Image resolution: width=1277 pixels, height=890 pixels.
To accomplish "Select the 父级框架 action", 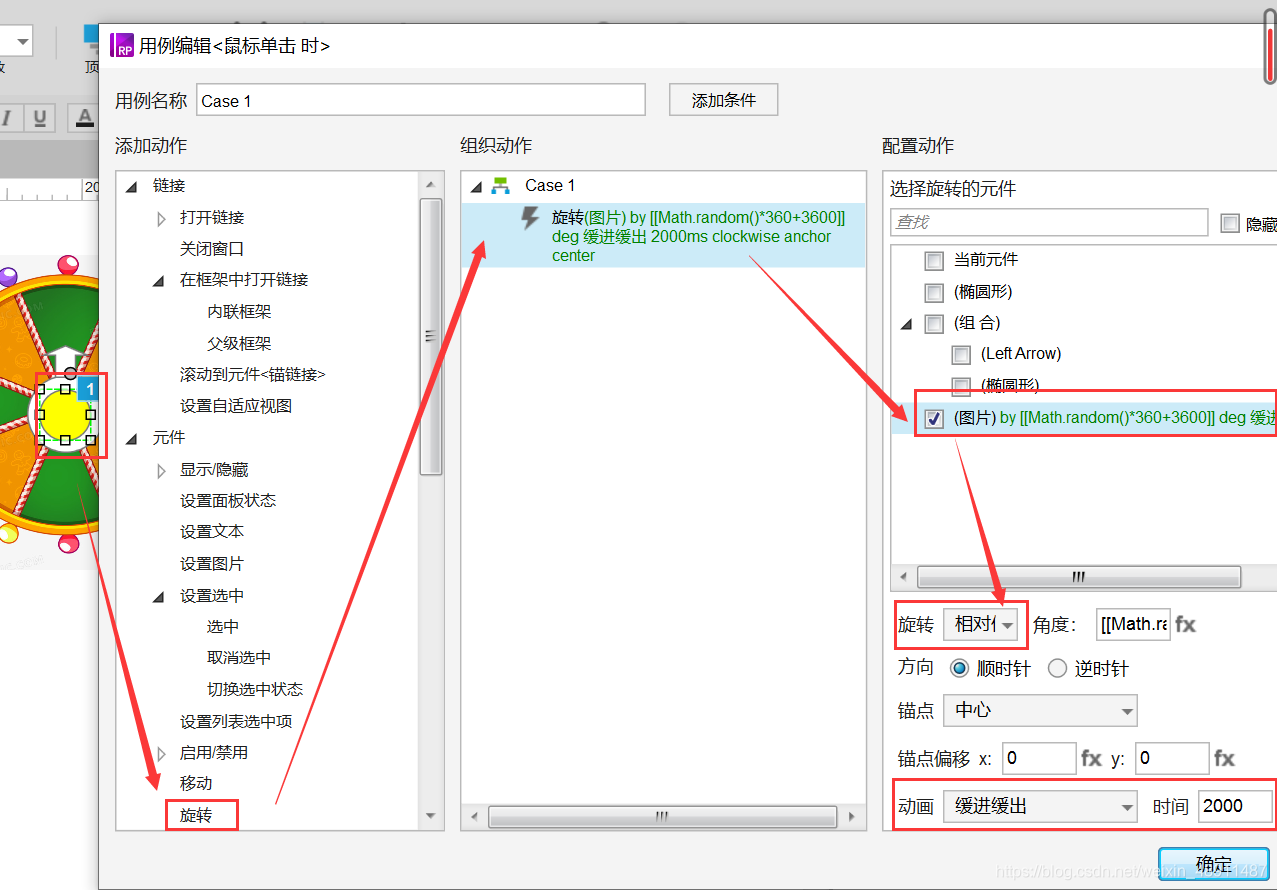I will pyautogui.click(x=239, y=343).
